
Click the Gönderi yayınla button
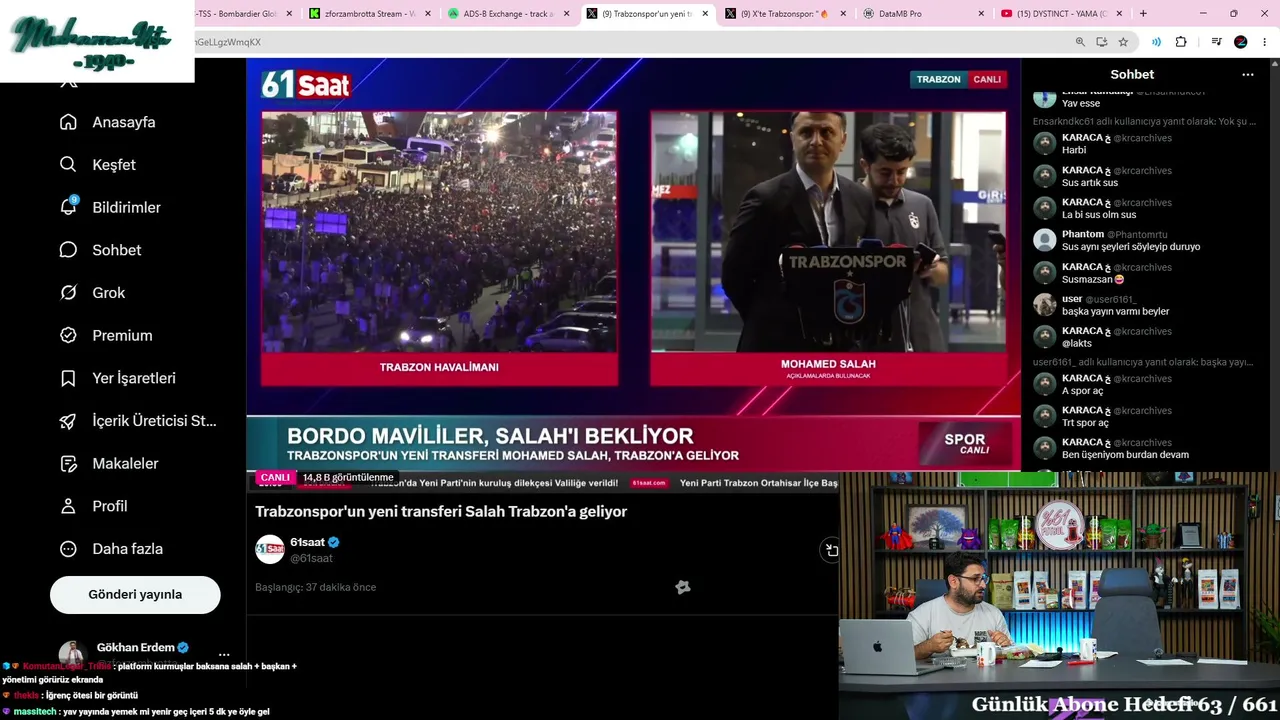coord(135,594)
